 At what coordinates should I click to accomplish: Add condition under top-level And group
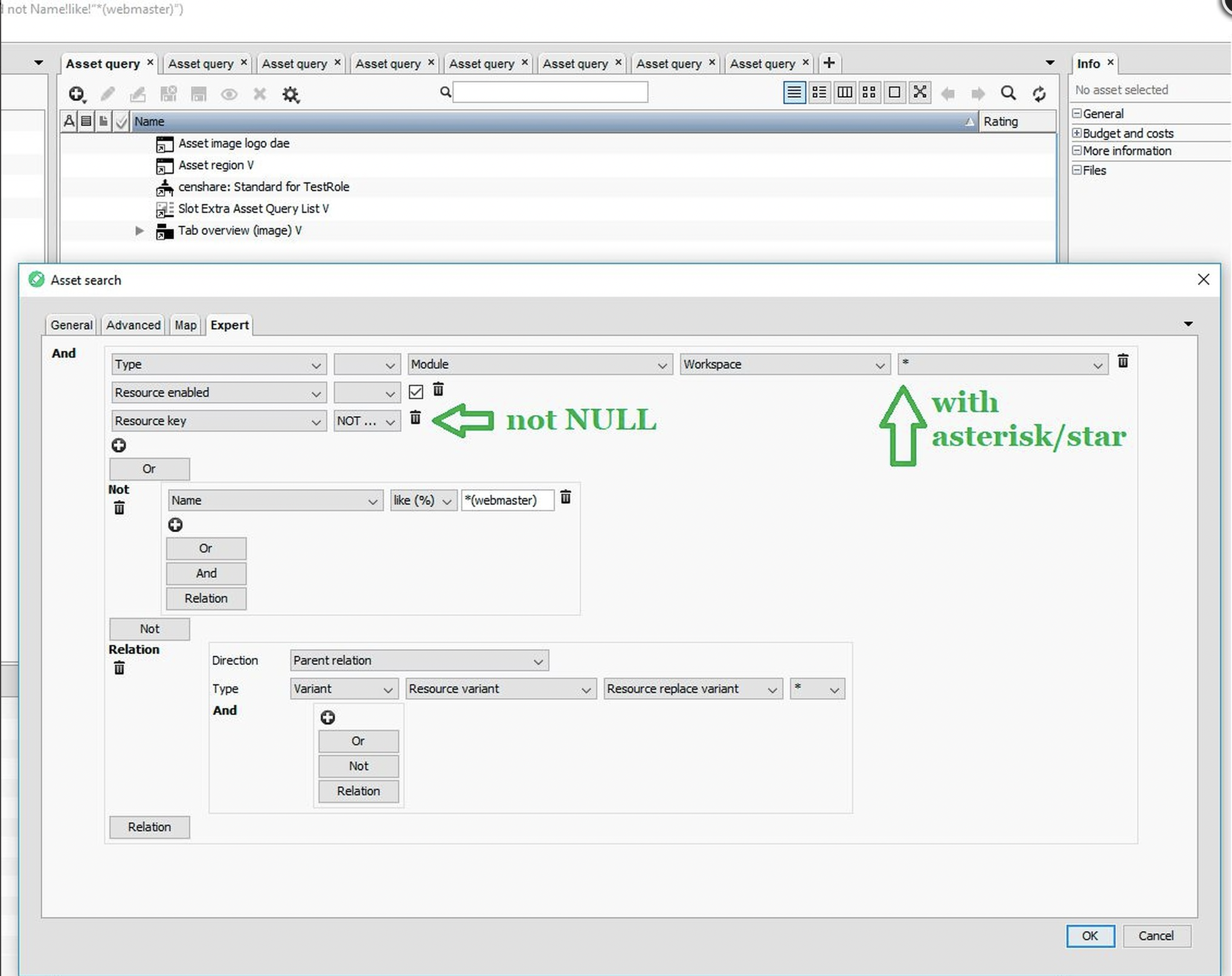coord(118,446)
